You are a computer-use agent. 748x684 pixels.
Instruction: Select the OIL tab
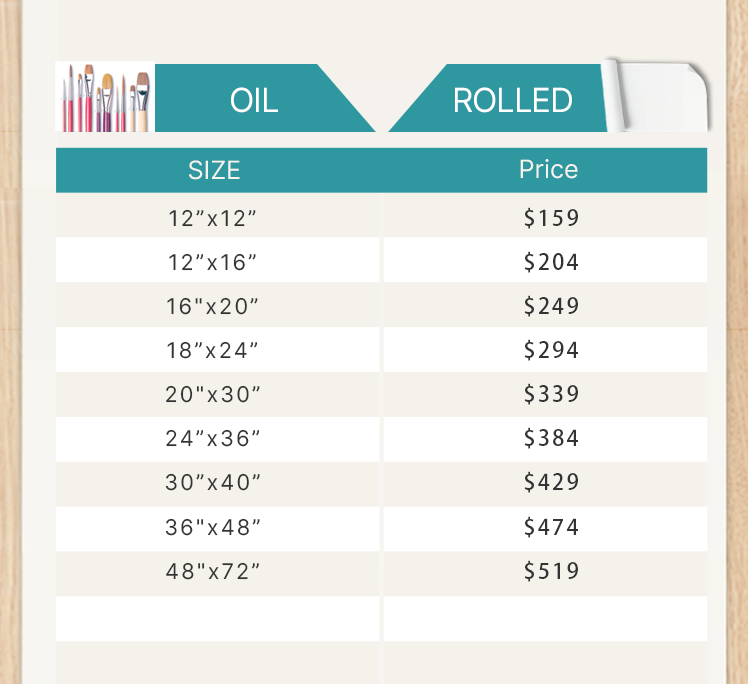(254, 100)
